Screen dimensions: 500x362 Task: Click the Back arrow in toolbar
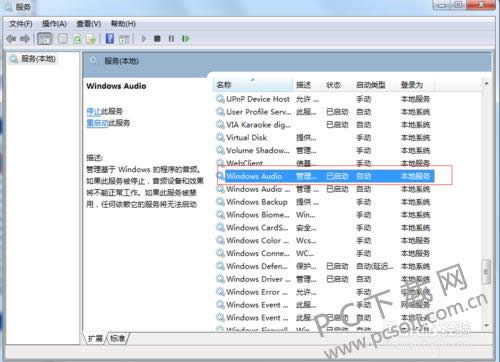(x=11, y=39)
